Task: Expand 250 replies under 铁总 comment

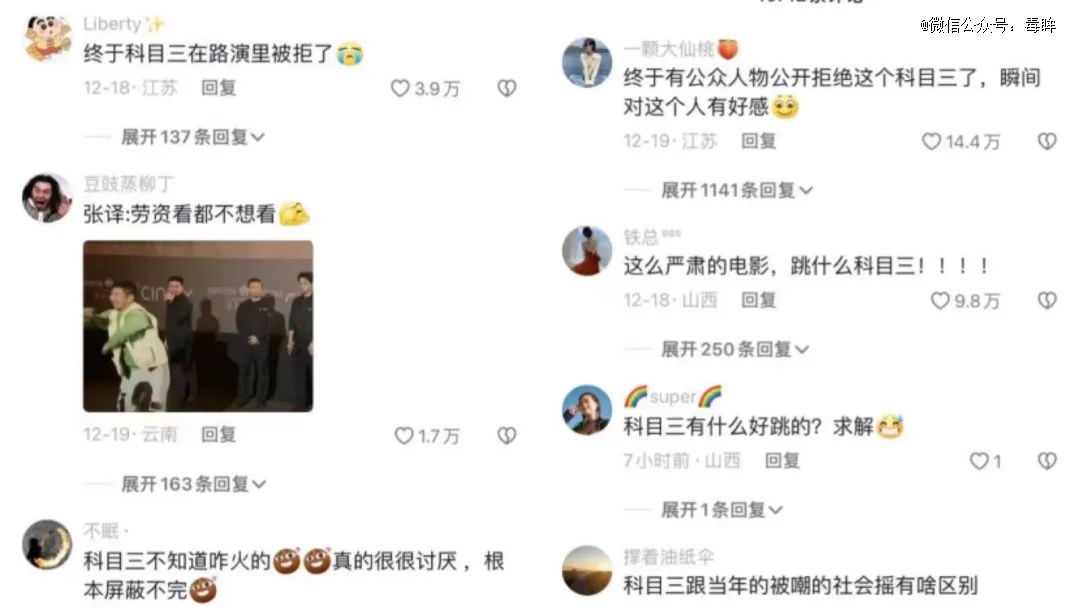Action: coord(734,349)
